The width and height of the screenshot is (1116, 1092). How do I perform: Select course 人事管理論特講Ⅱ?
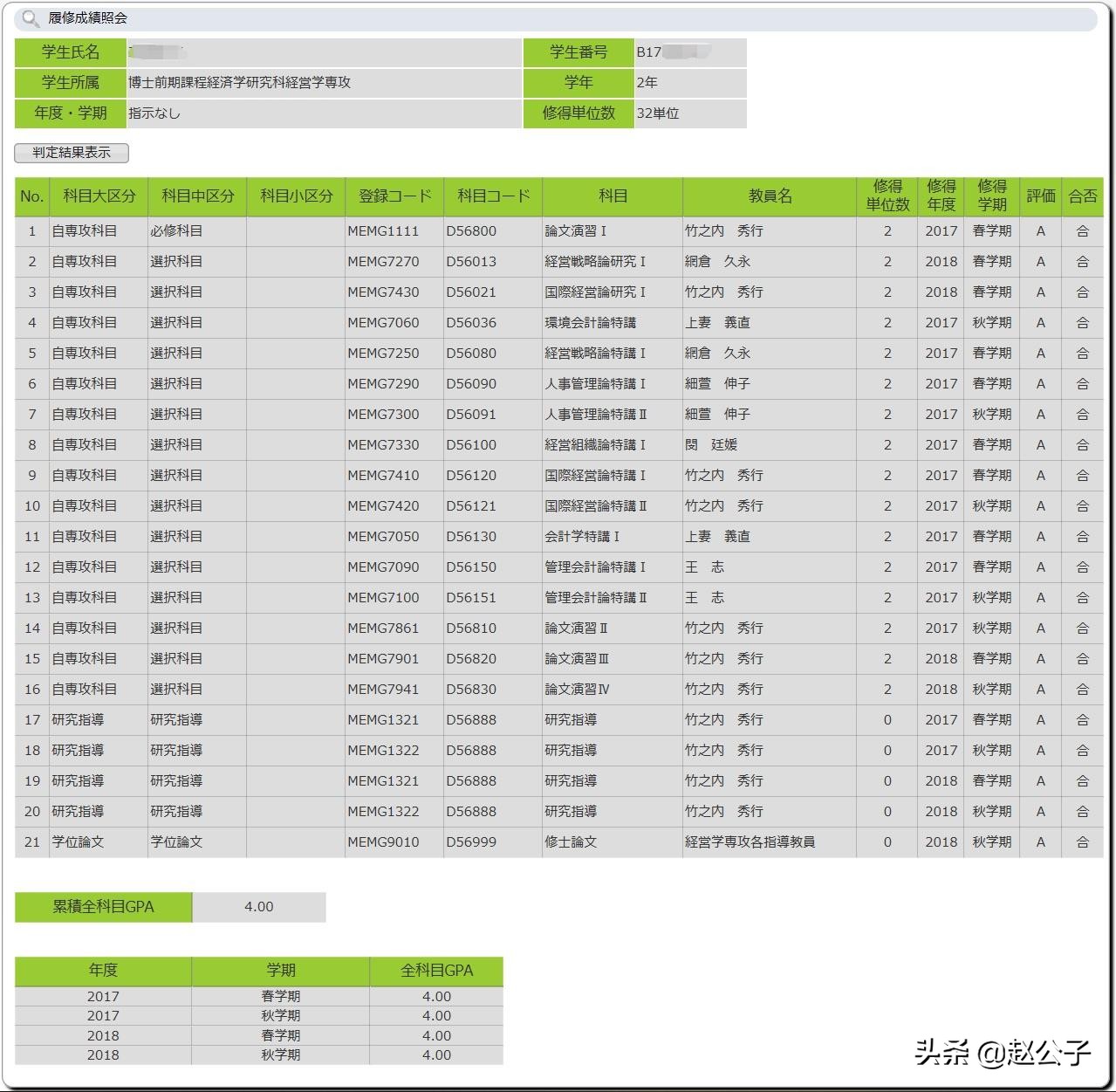(x=596, y=415)
